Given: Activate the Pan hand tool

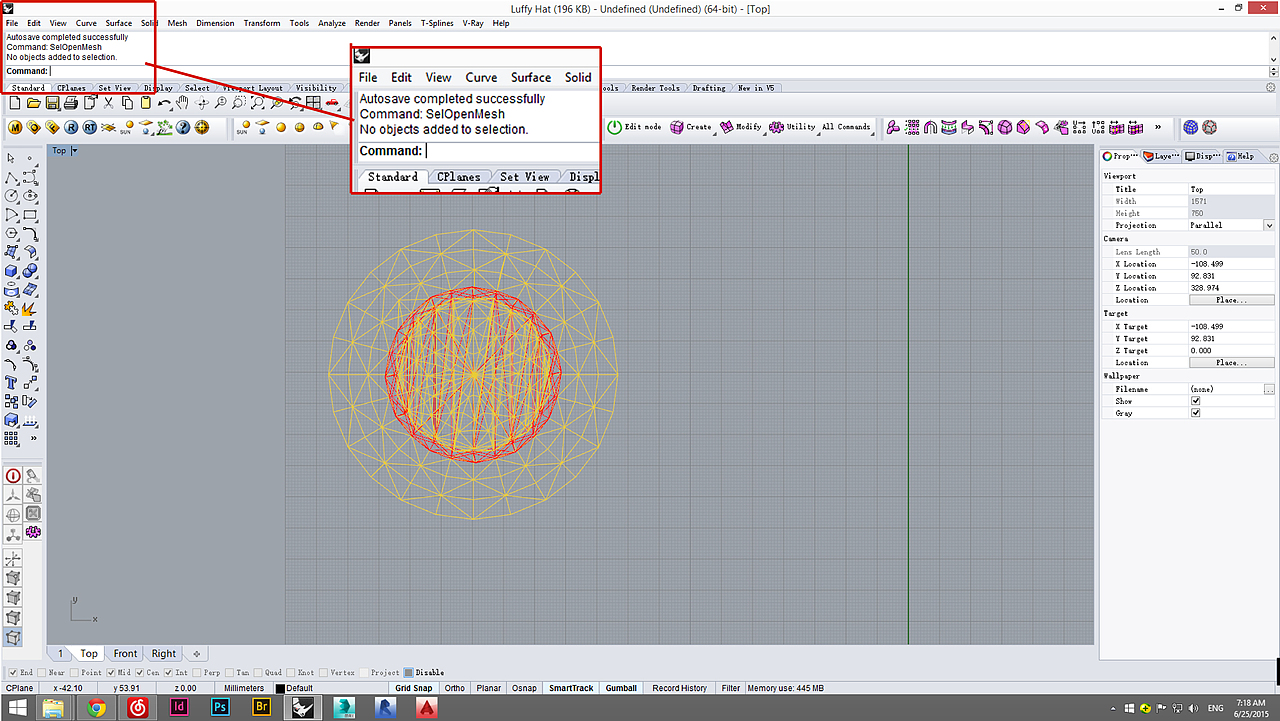Looking at the screenshot, I should click(x=183, y=103).
